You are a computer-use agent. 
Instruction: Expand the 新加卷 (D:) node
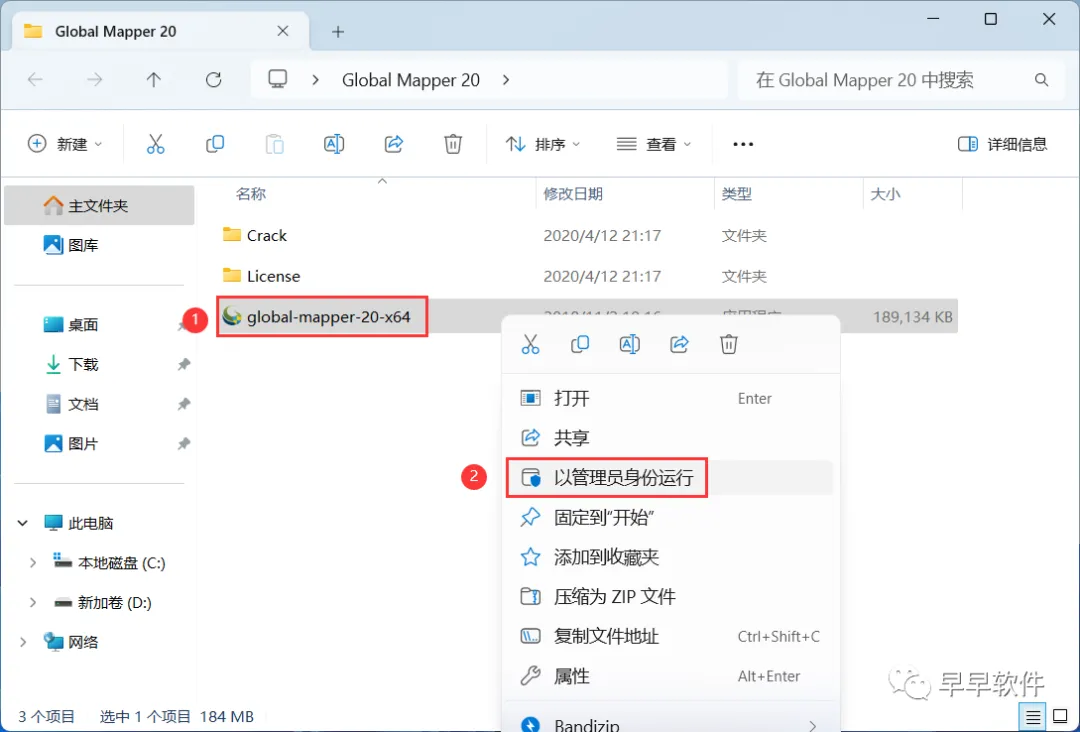(x=32, y=603)
